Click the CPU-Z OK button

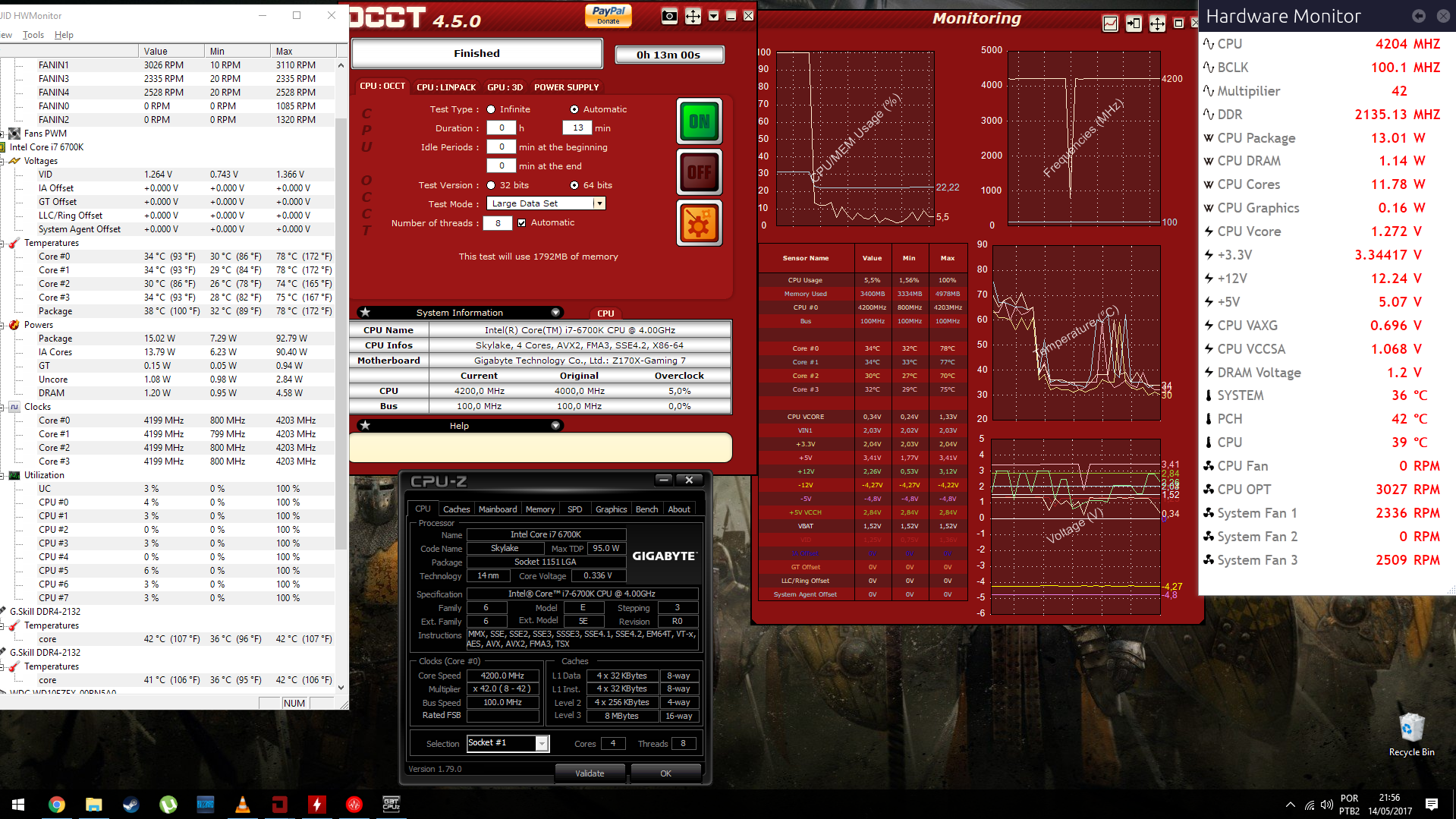point(665,773)
